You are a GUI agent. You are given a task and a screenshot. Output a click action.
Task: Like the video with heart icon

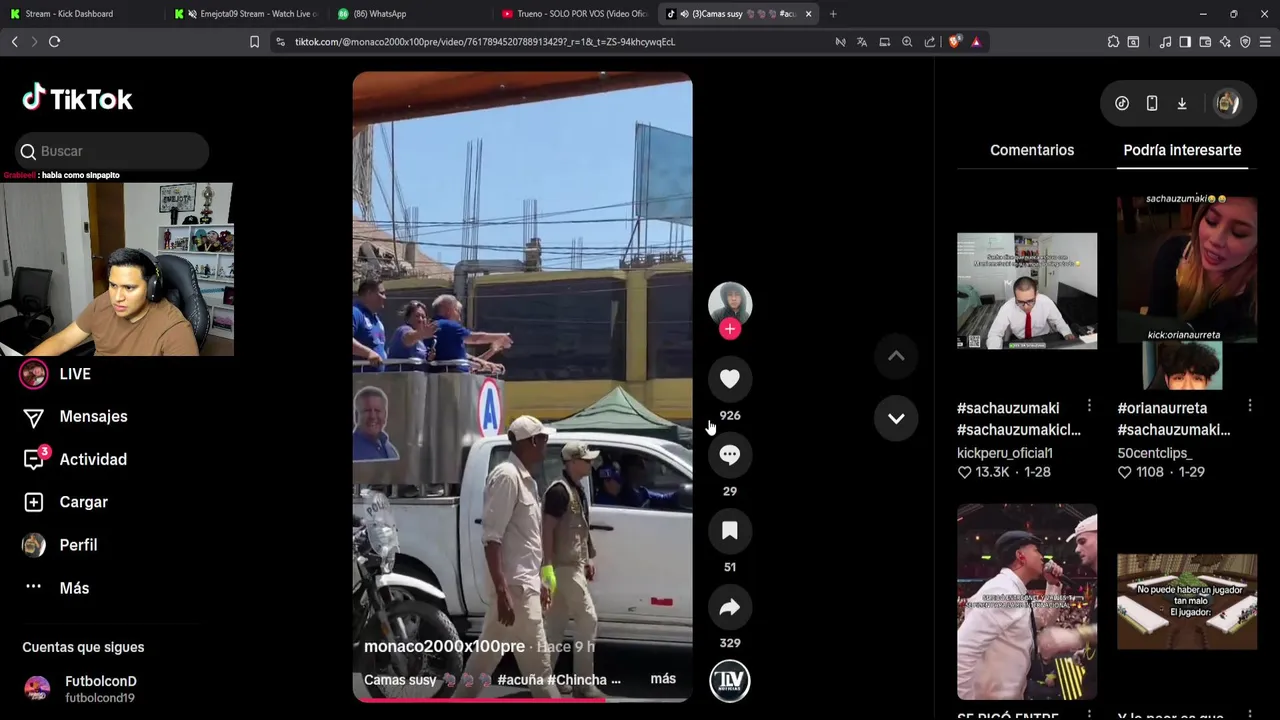coord(730,379)
